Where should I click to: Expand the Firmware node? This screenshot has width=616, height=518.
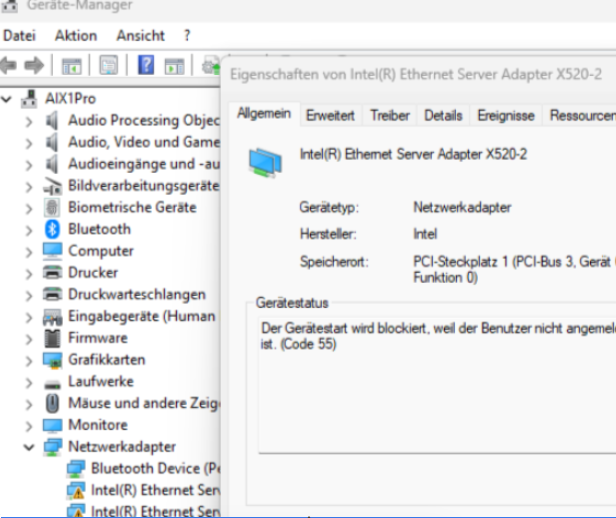point(29,339)
